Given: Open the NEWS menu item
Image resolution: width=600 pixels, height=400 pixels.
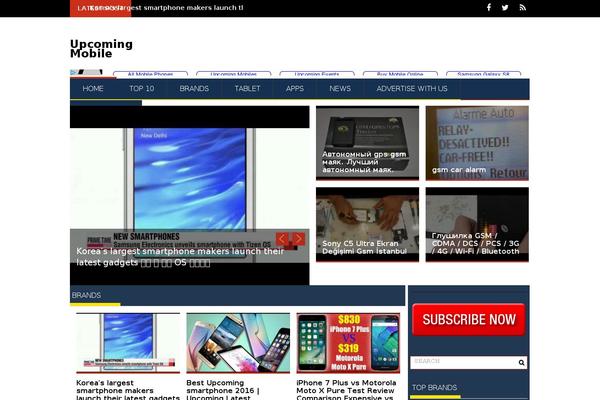Looking at the screenshot, I should (340, 88).
